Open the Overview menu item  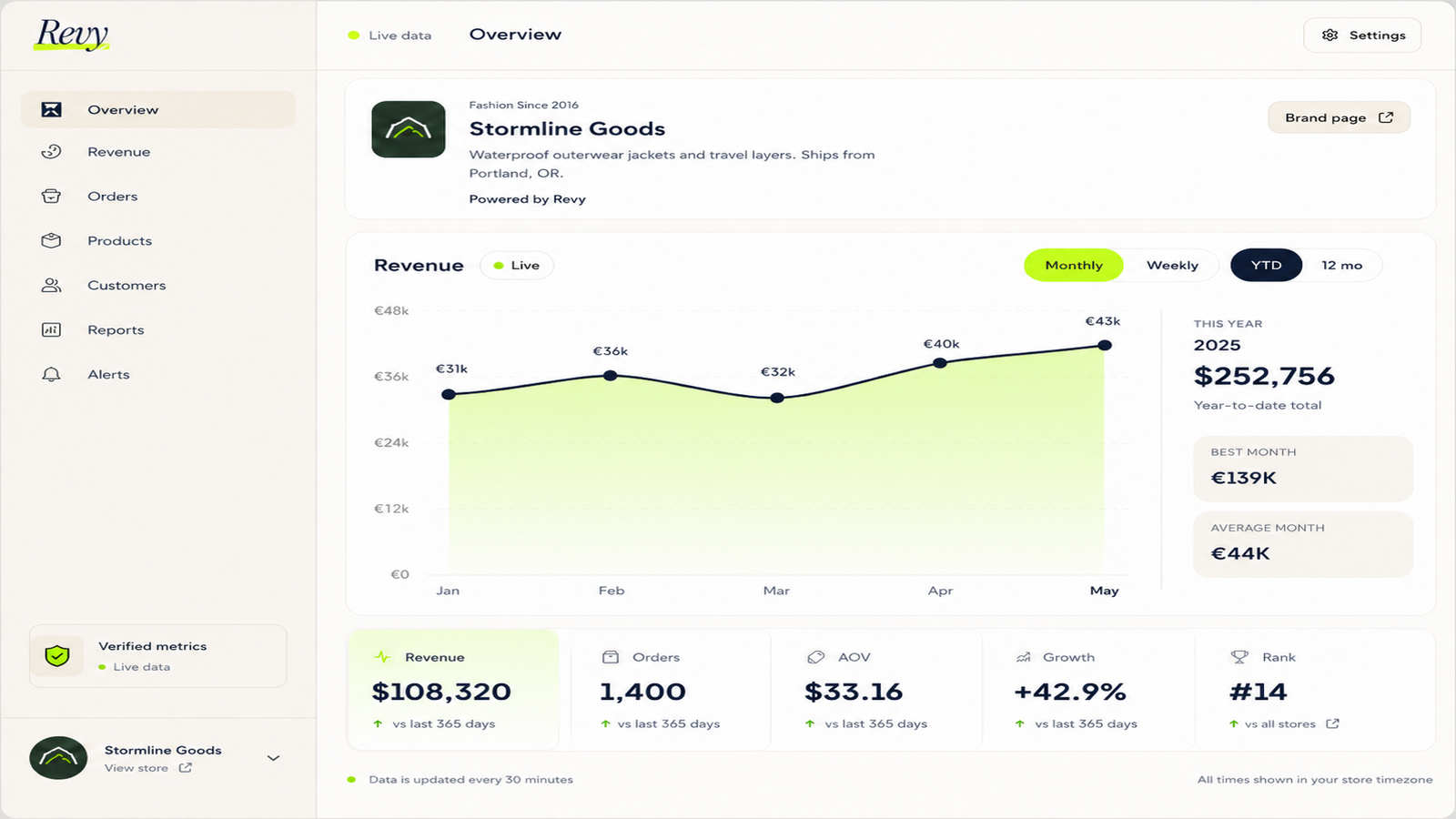[x=158, y=110]
